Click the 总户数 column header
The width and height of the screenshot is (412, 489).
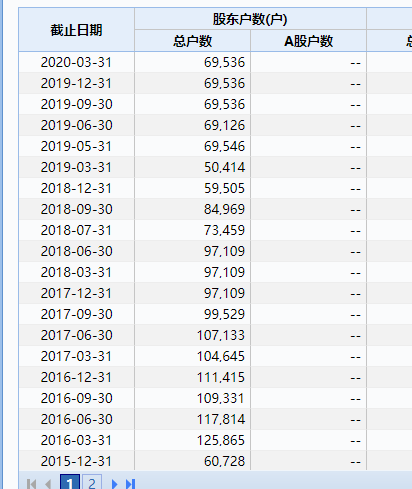[x=192, y=41]
